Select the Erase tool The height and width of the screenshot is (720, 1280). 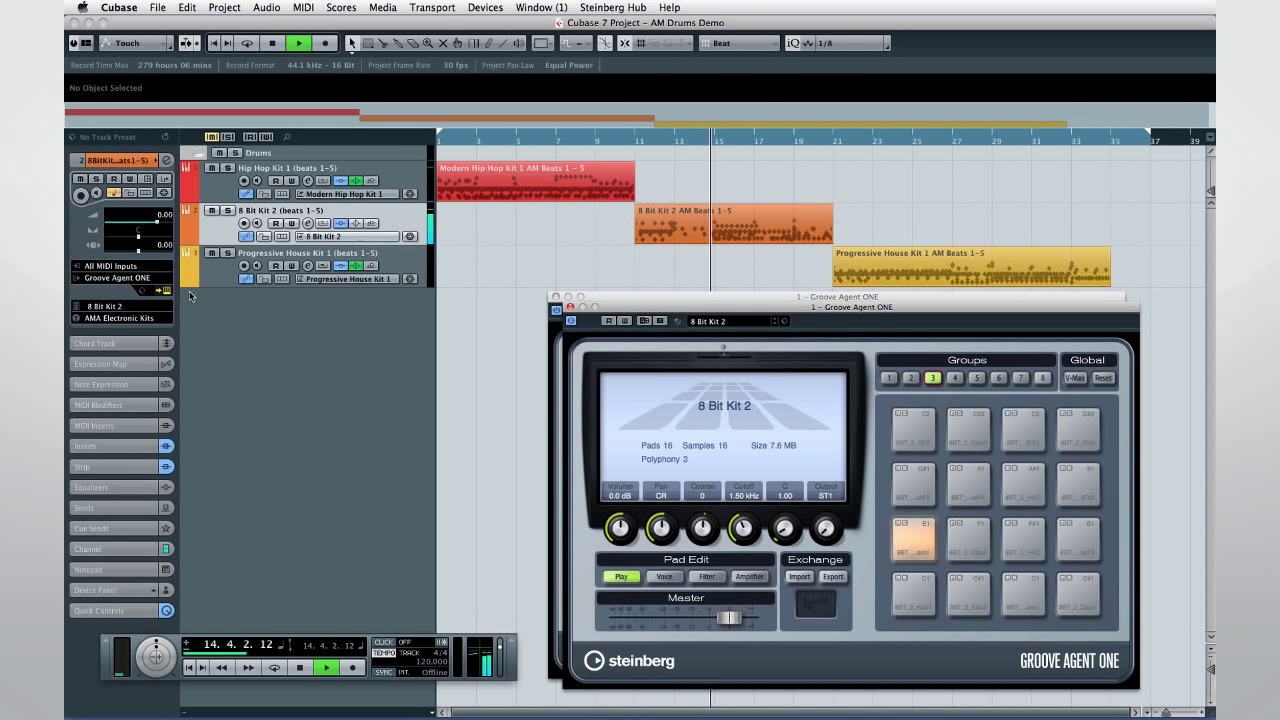[x=413, y=43]
